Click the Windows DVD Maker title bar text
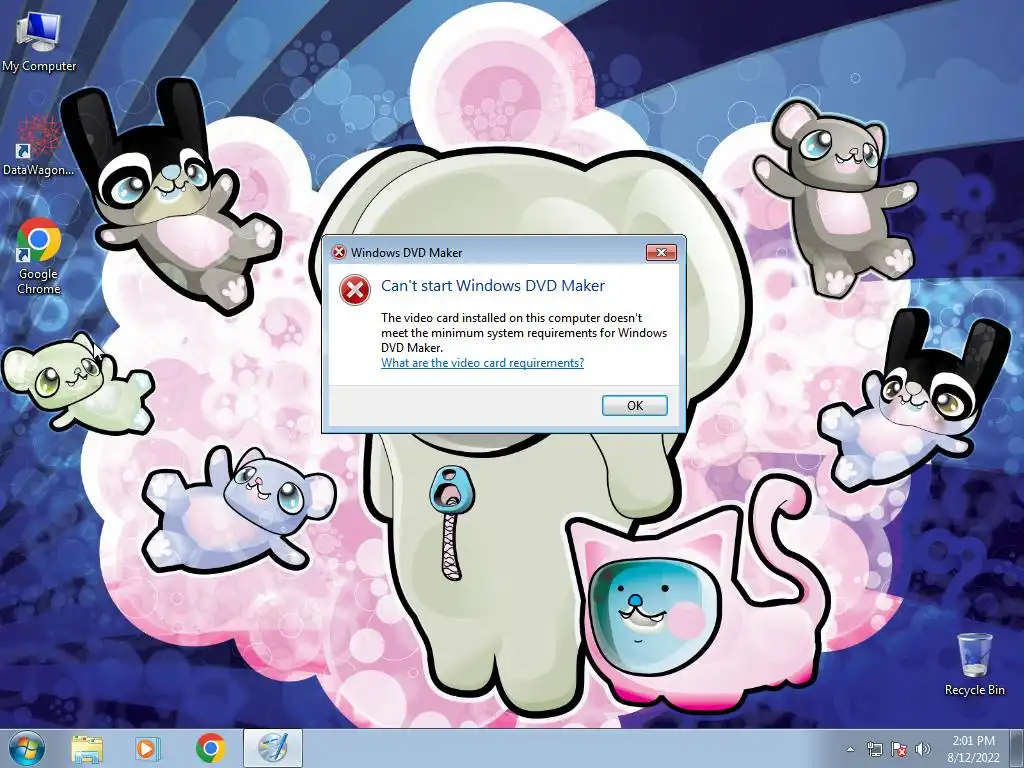The width and height of the screenshot is (1024, 768). click(406, 253)
